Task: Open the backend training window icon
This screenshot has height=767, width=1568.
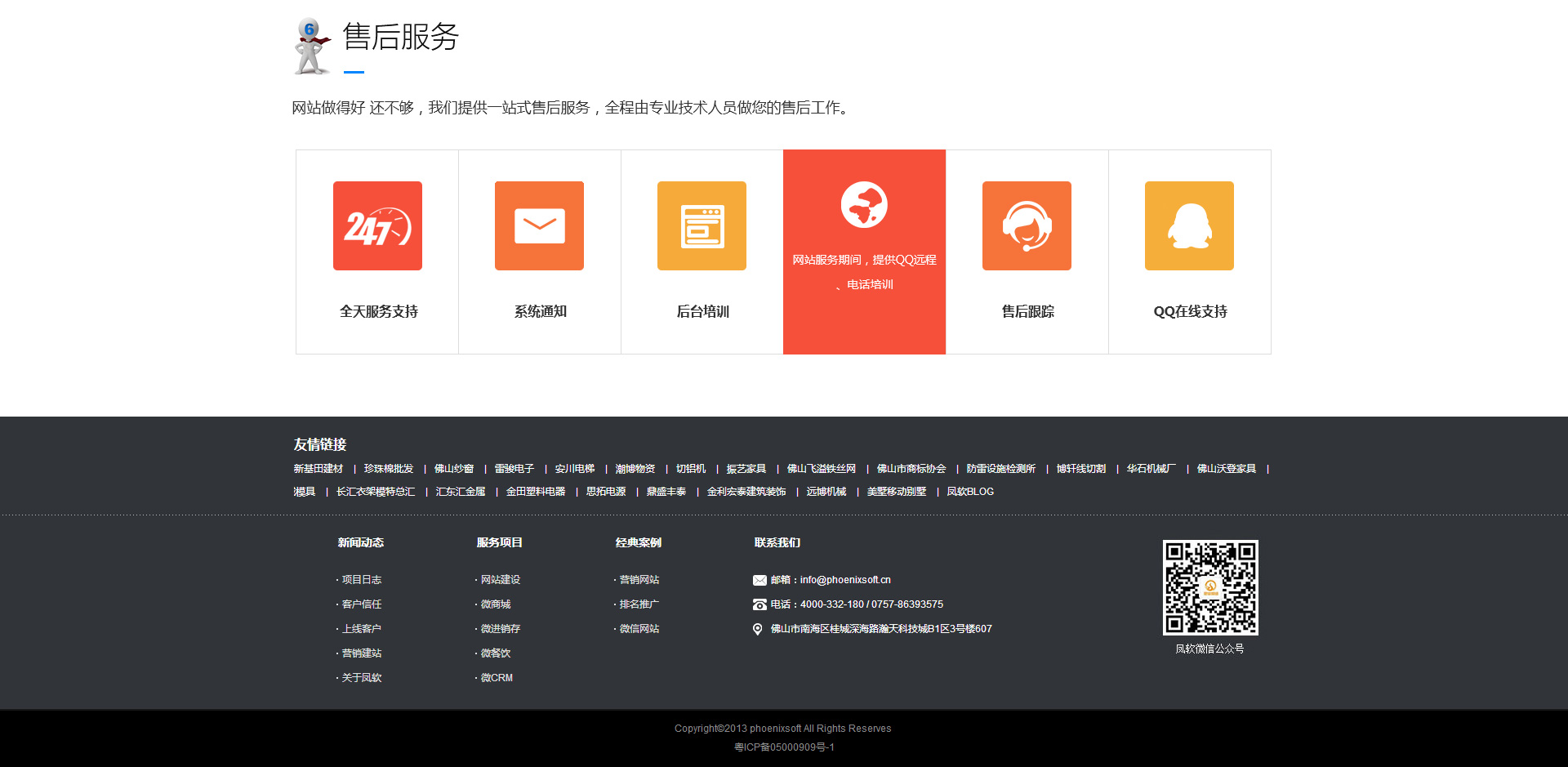Action: 702,226
